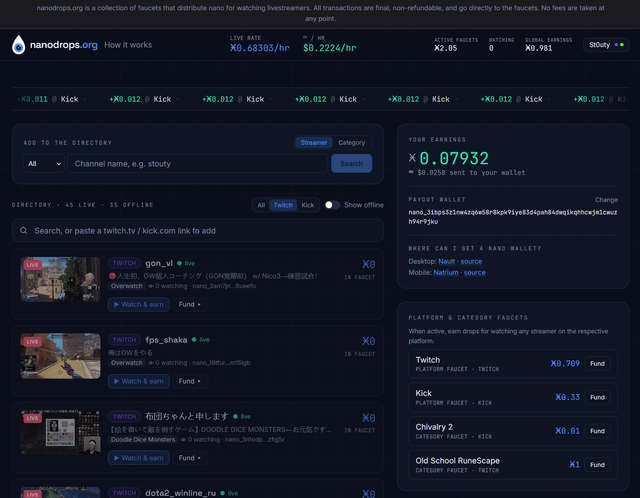Screen dimensions: 640x498
Task: Click Change next to Payout Wallet
Action: [x=606, y=200]
